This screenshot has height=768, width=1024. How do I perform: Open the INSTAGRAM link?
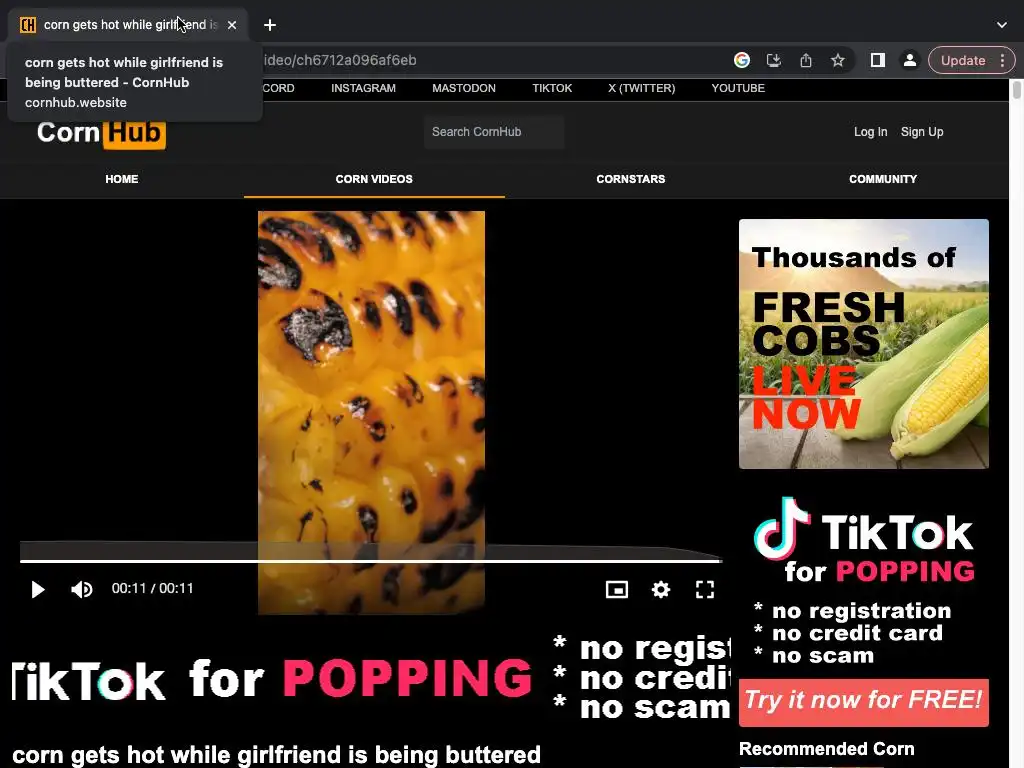click(363, 88)
